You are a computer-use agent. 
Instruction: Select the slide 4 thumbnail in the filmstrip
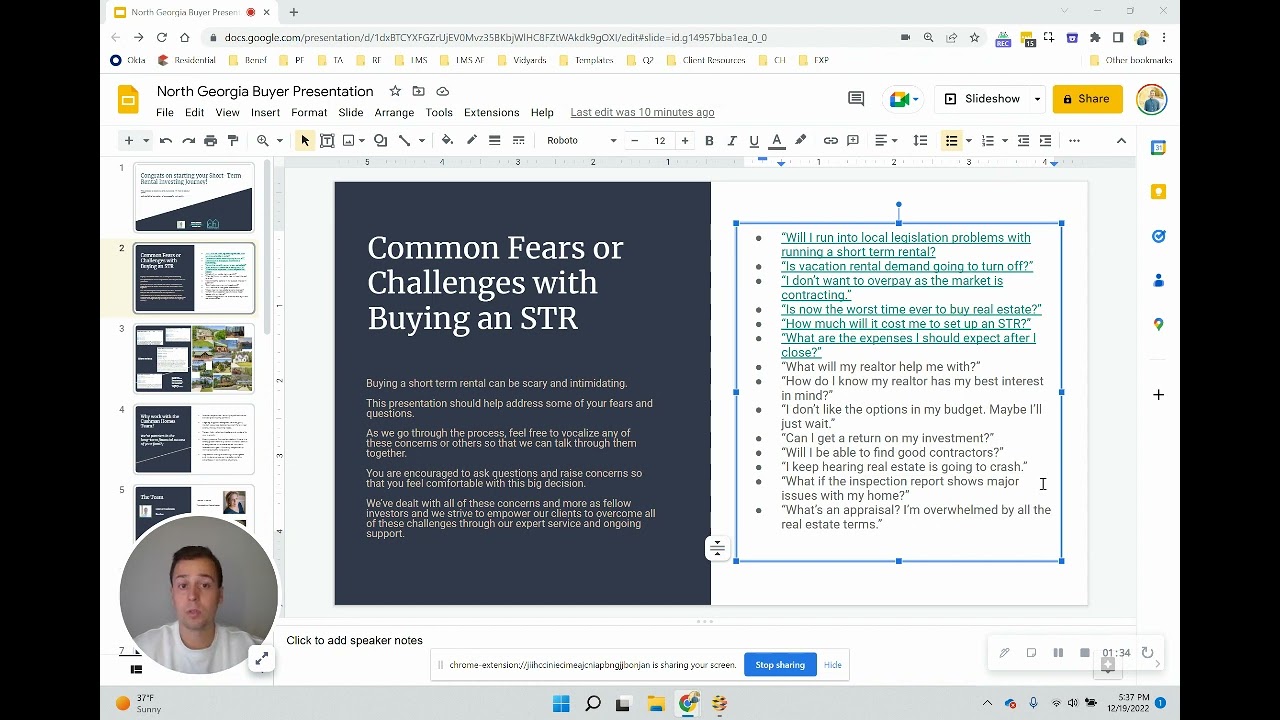point(195,439)
